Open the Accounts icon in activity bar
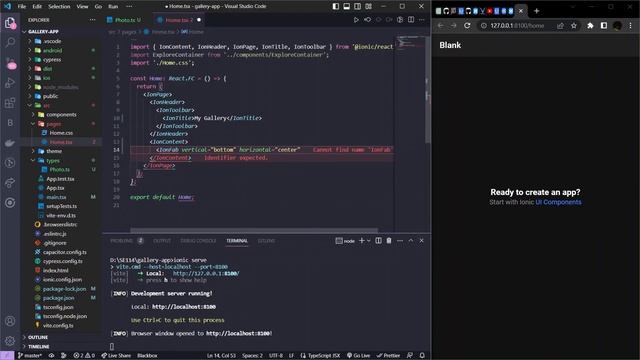The height and width of the screenshot is (360, 640). (x=10, y=321)
